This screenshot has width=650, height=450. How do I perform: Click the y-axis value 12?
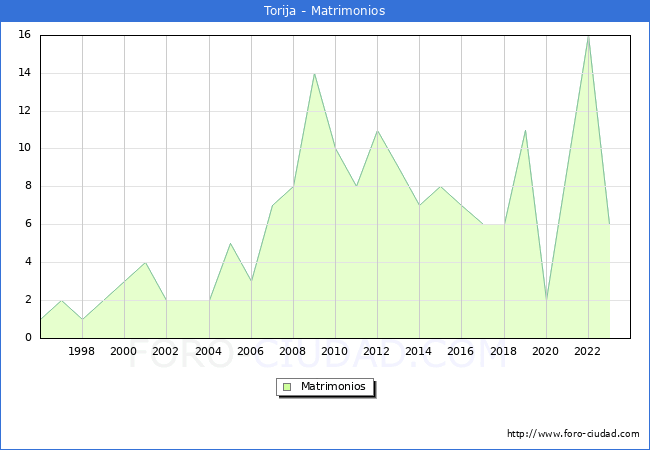(25, 111)
